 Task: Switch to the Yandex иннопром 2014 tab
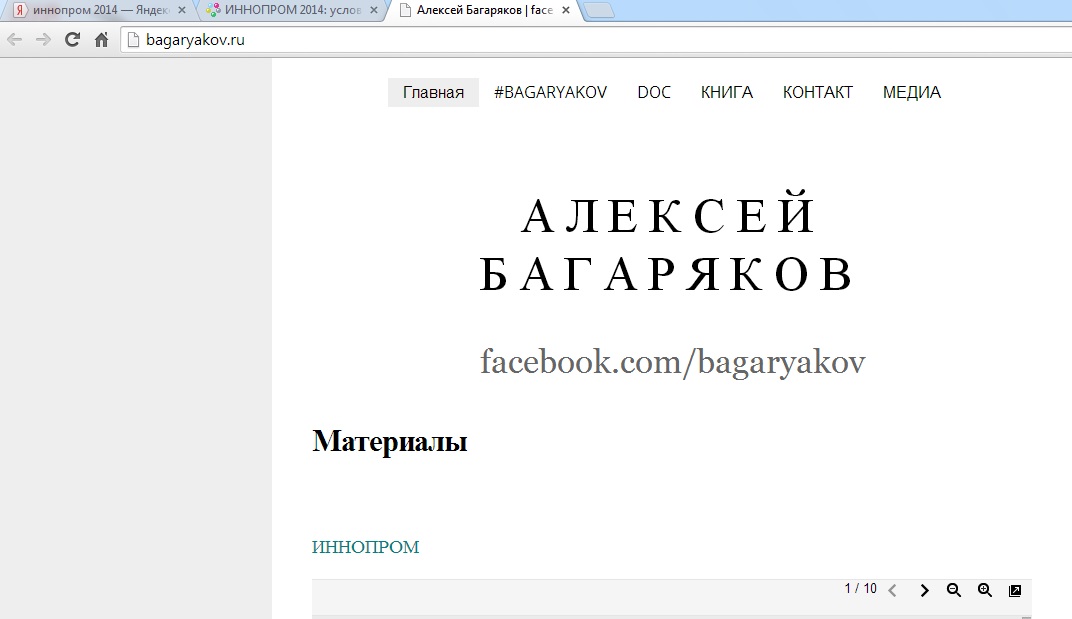93,10
